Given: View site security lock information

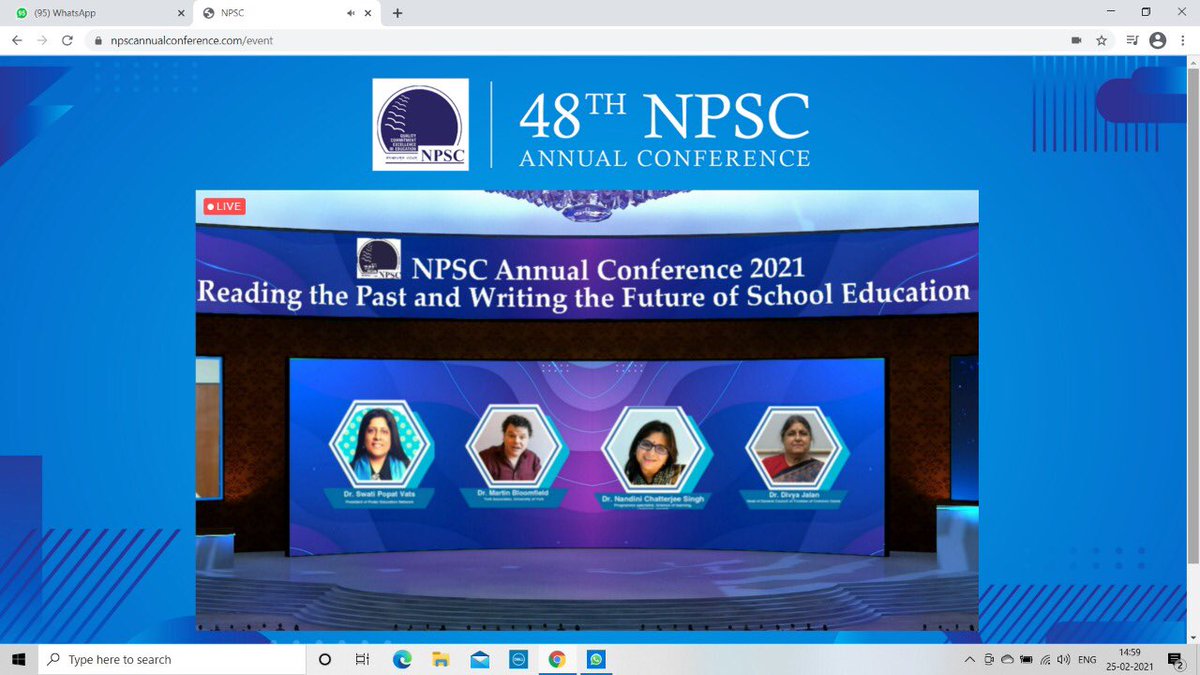Looking at the screenshot, I should pyautogui.click(x=98, y=41).
